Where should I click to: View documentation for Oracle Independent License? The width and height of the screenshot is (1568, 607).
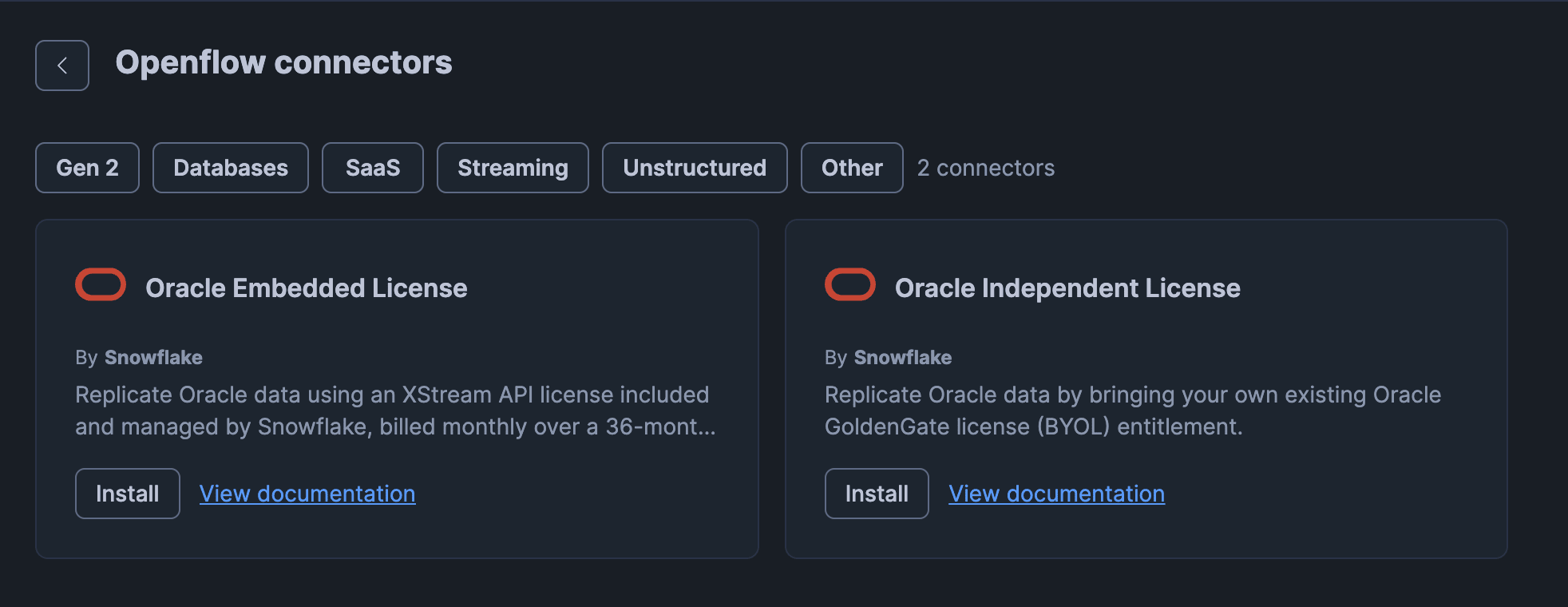pos(1056,494)
